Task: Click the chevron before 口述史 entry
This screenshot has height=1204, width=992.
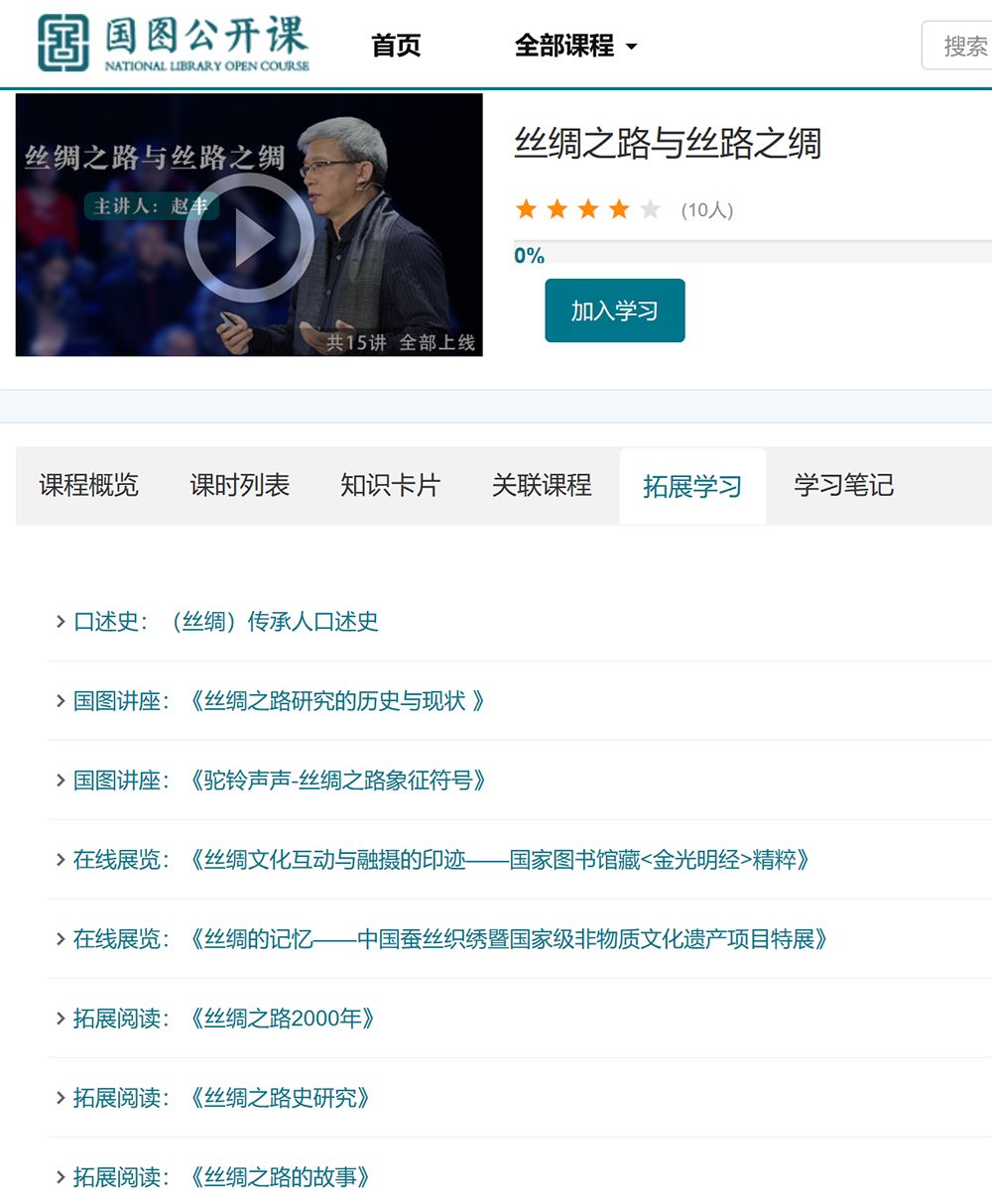Action: point(60,621)
